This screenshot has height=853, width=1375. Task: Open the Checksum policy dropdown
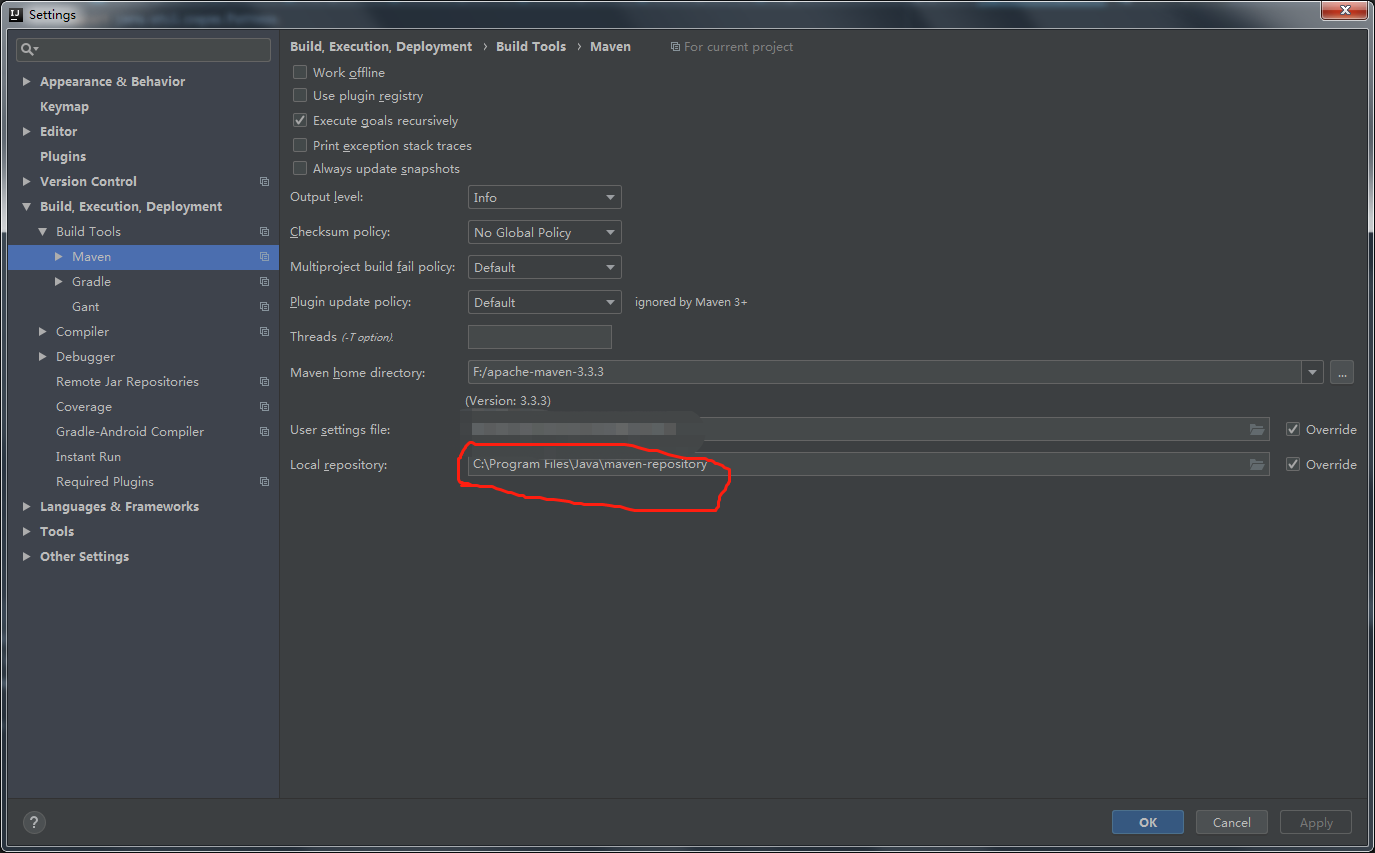[544, 232]
